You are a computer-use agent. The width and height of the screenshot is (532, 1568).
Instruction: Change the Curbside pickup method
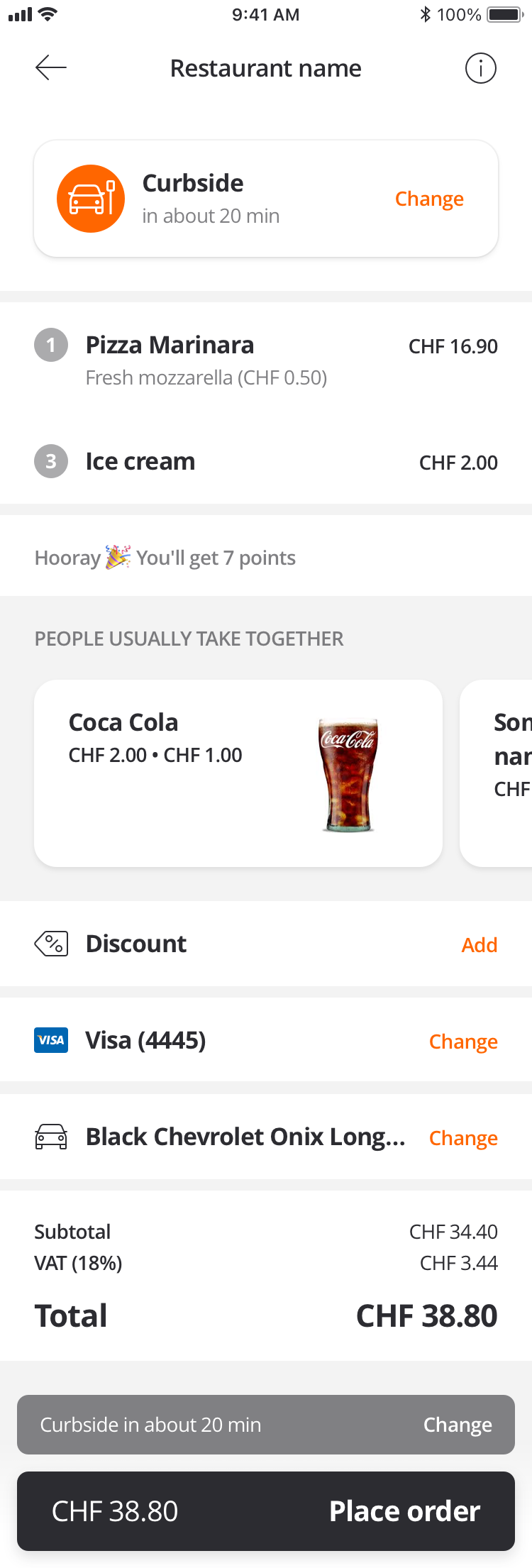[x=429, y=199]
